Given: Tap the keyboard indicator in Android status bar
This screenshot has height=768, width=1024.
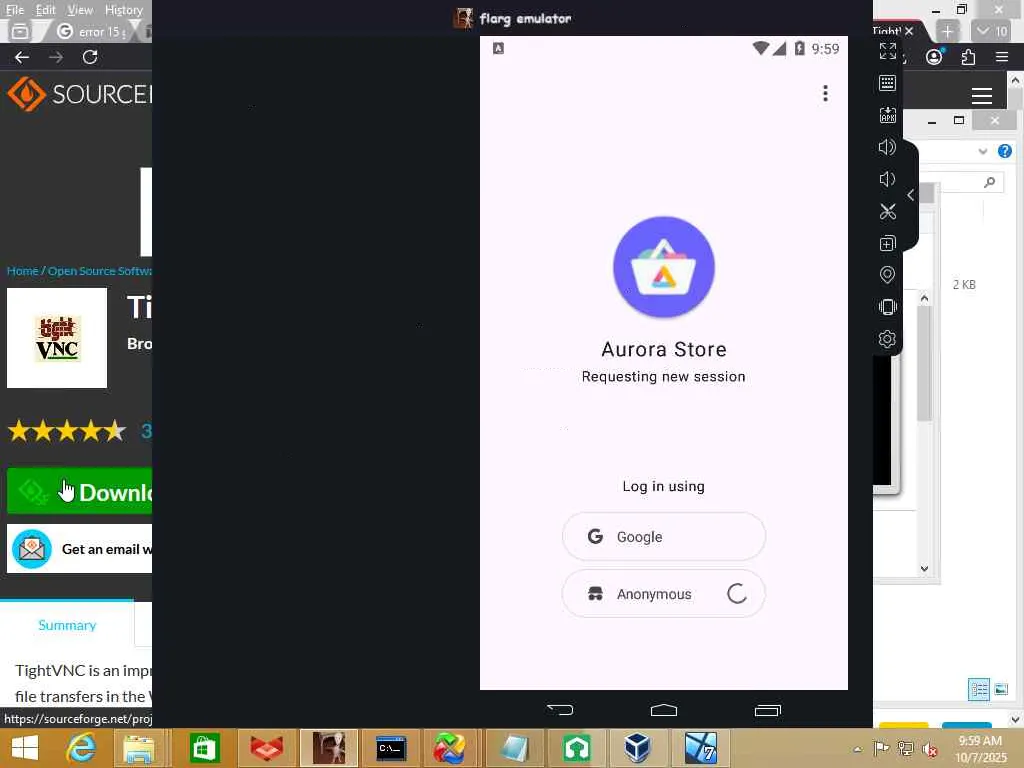Looking at the screenshot, I should tap(498, 48).
